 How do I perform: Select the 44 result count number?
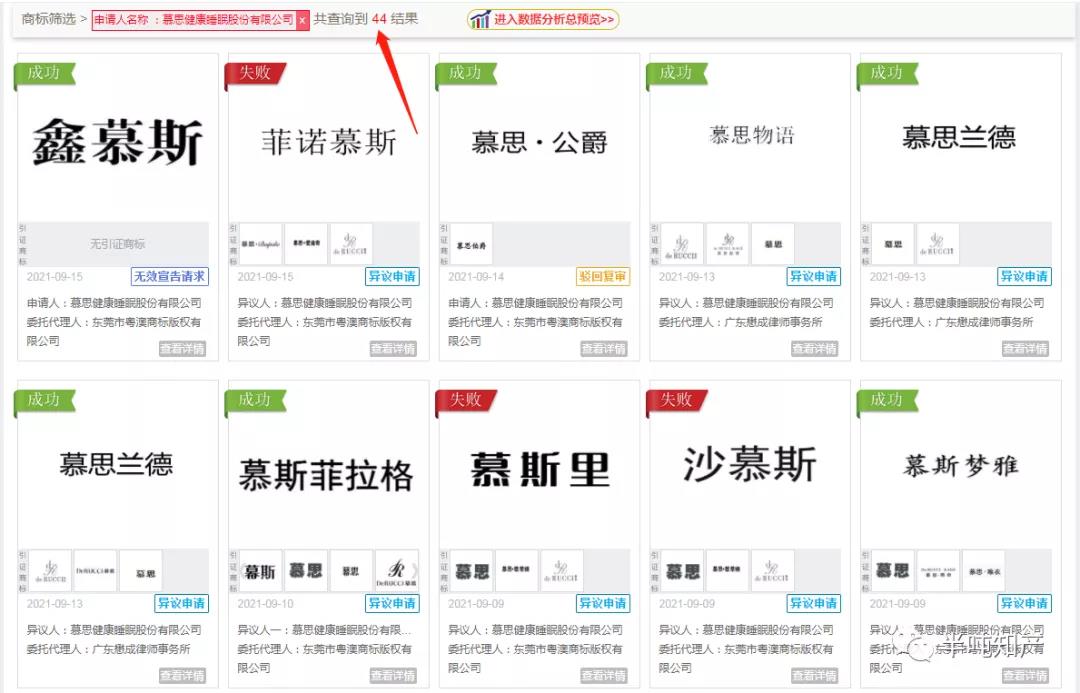(379, 19)
